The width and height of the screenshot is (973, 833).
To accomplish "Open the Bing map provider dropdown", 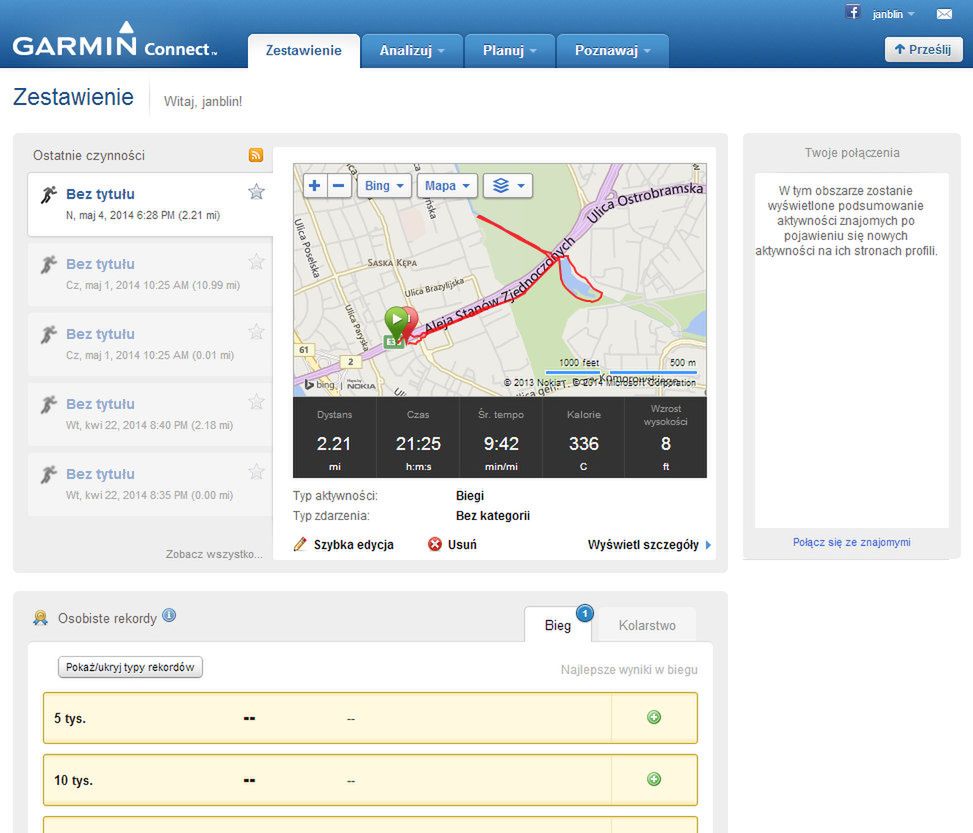I will point(384,186).
